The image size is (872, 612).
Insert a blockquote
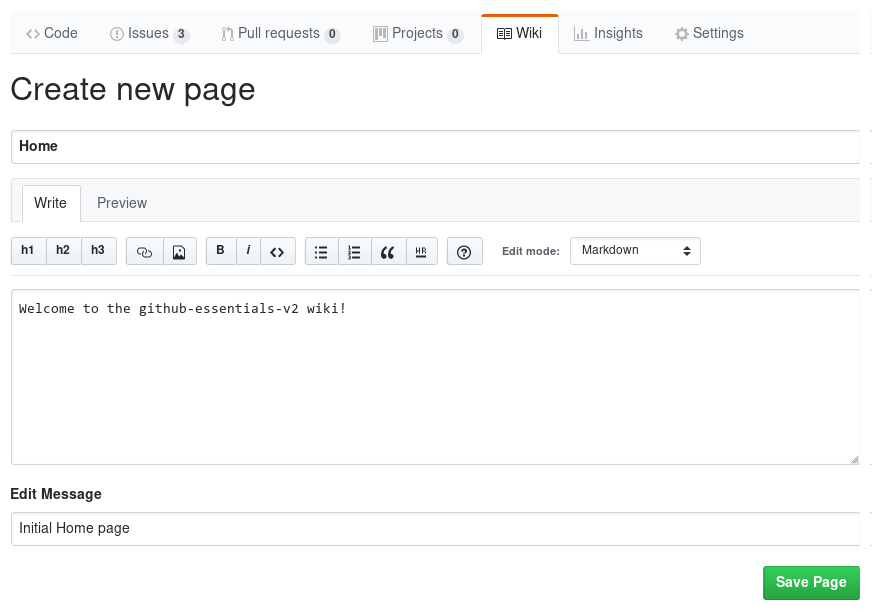(x=388, y=252)
